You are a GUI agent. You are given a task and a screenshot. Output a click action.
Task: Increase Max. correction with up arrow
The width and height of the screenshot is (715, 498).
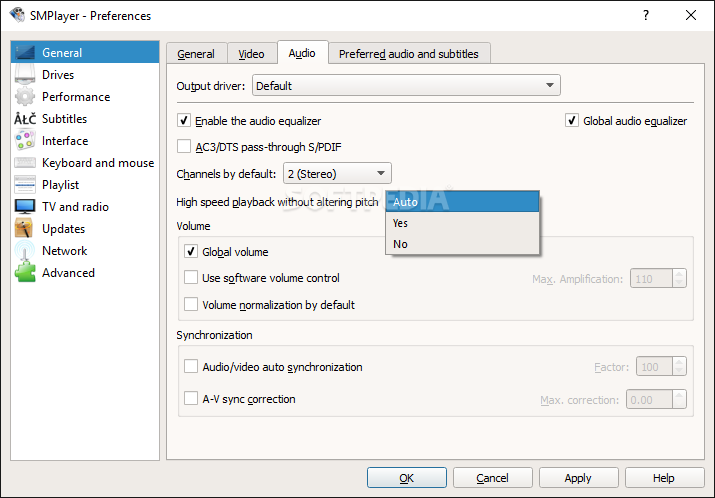pos(679,394)
